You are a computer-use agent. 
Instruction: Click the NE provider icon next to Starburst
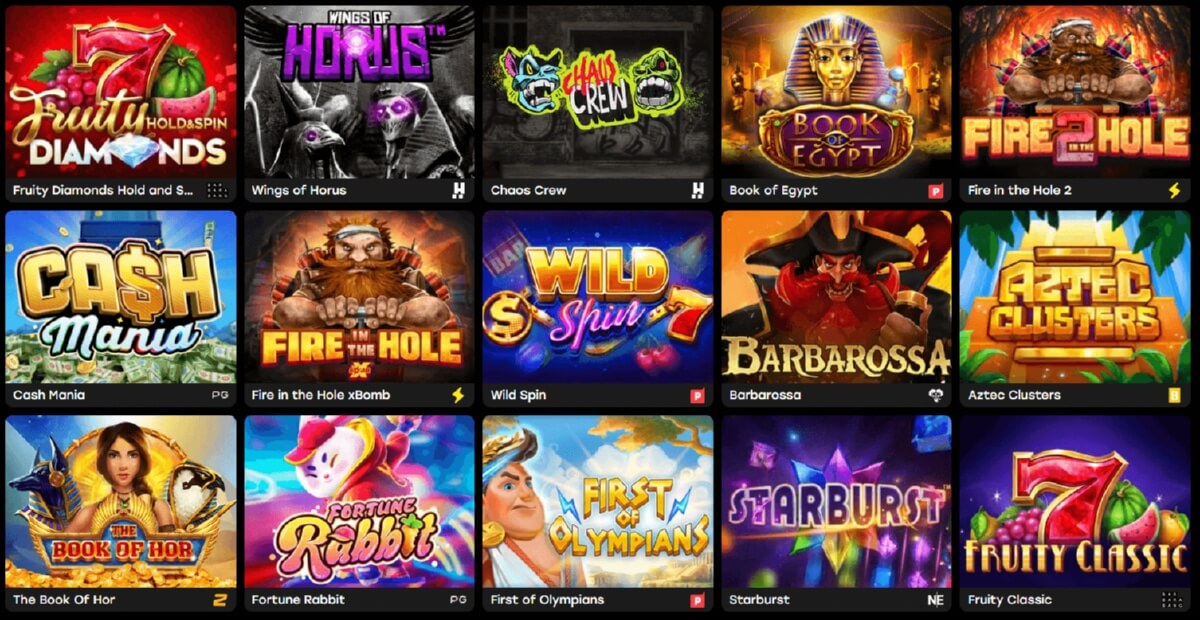[x=935, y=600]
